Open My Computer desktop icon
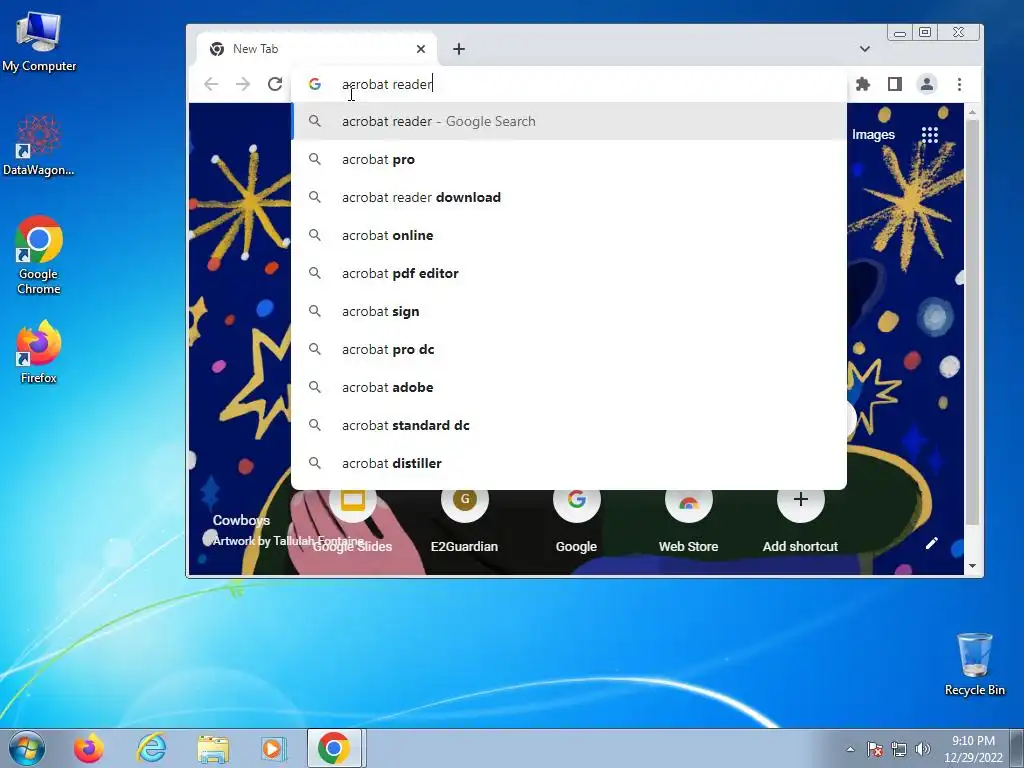The width and height of the screenshot is (1024, 768). pos(39,42)
